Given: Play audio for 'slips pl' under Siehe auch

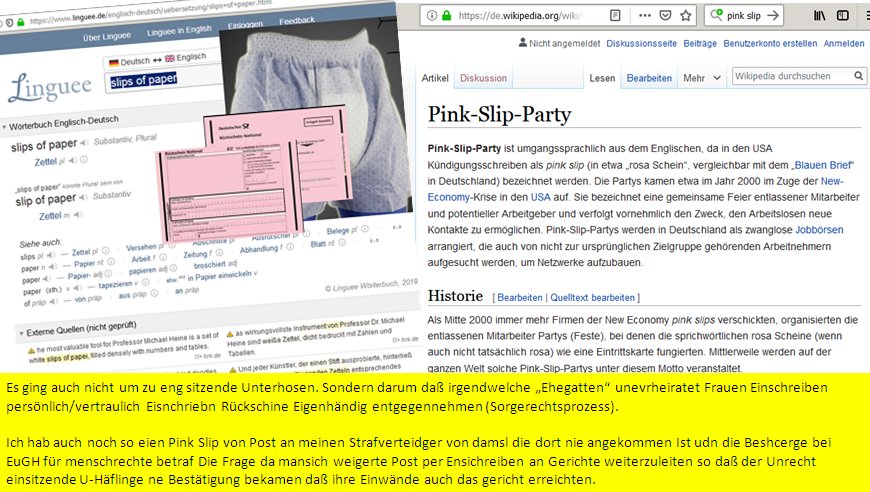Looking at the screenshot, I should pyautogui.click(x=51, y=255).
